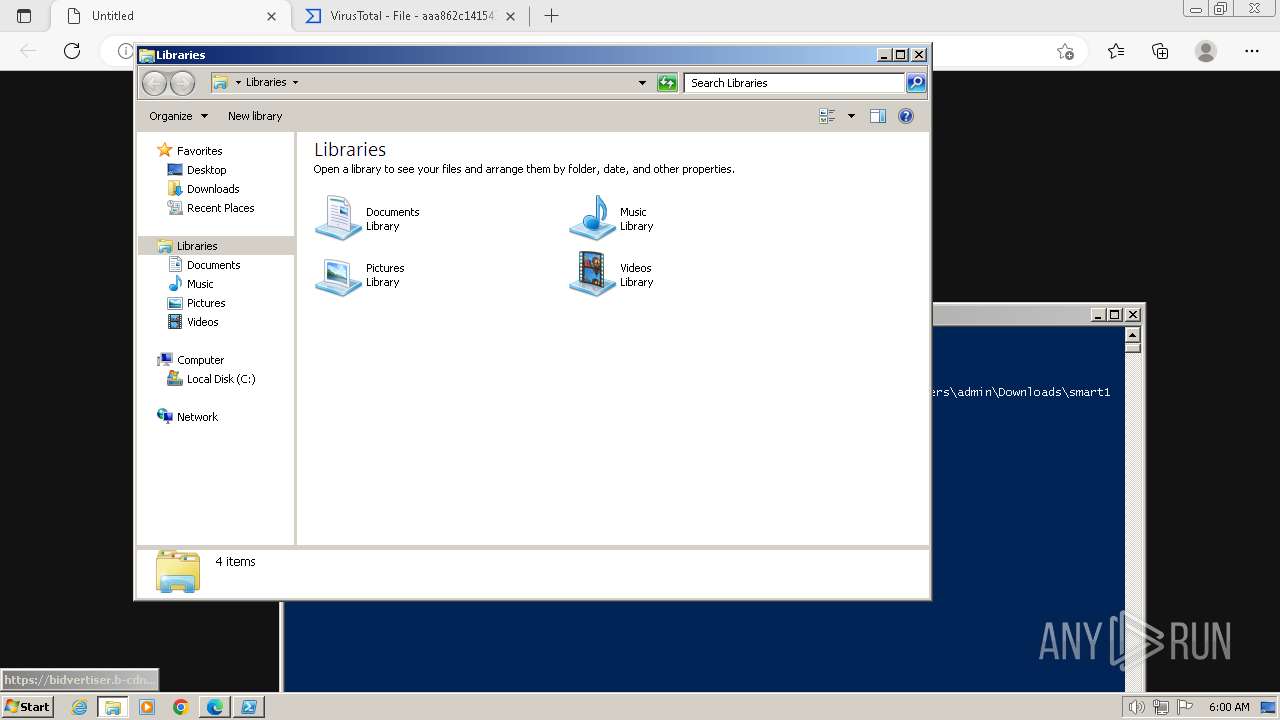Switch to the Untitled browser tab
Screen dimensions: 1280x720
click(170, 16)
